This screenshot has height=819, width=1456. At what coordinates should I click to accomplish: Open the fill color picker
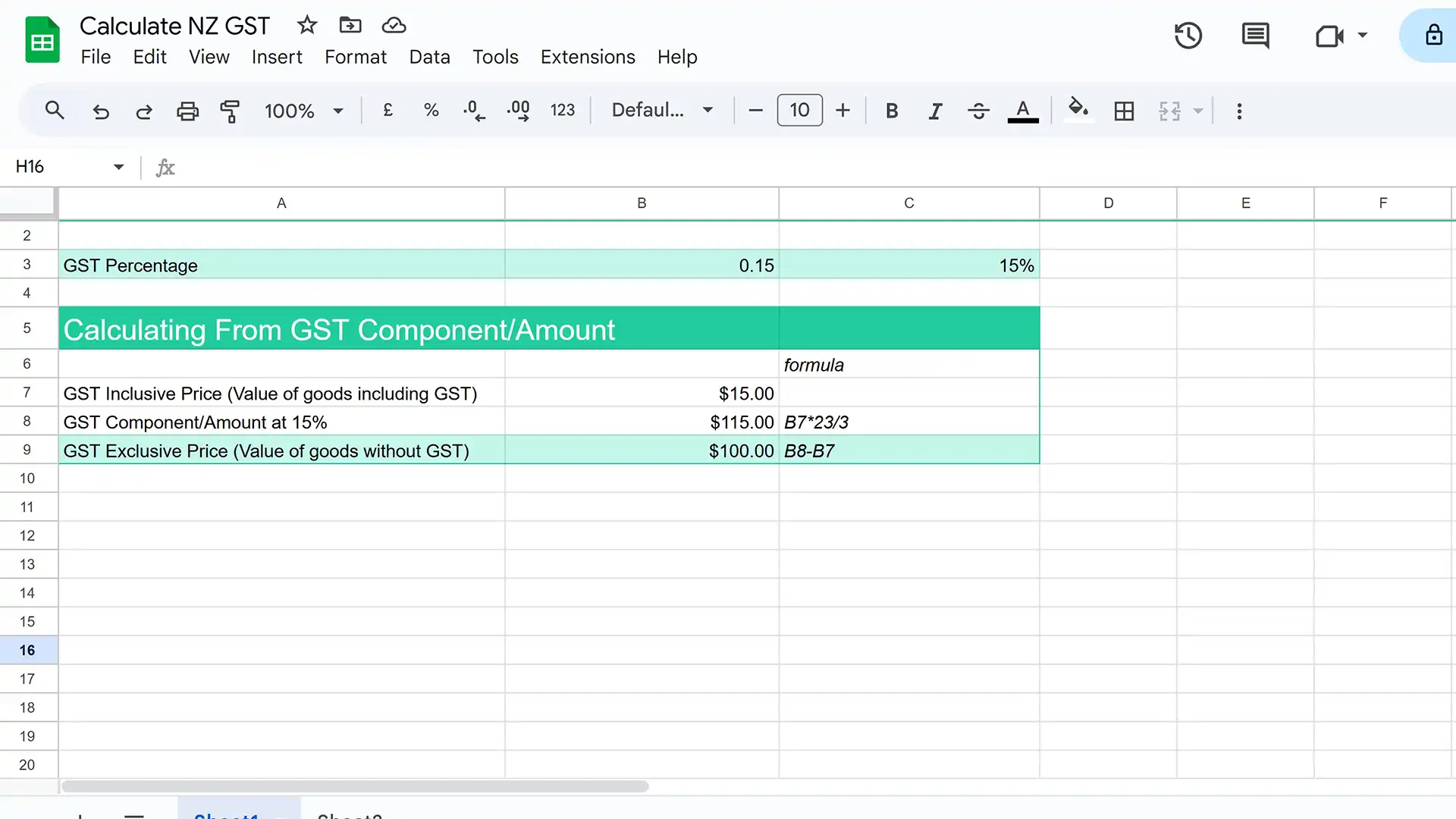1078,109
